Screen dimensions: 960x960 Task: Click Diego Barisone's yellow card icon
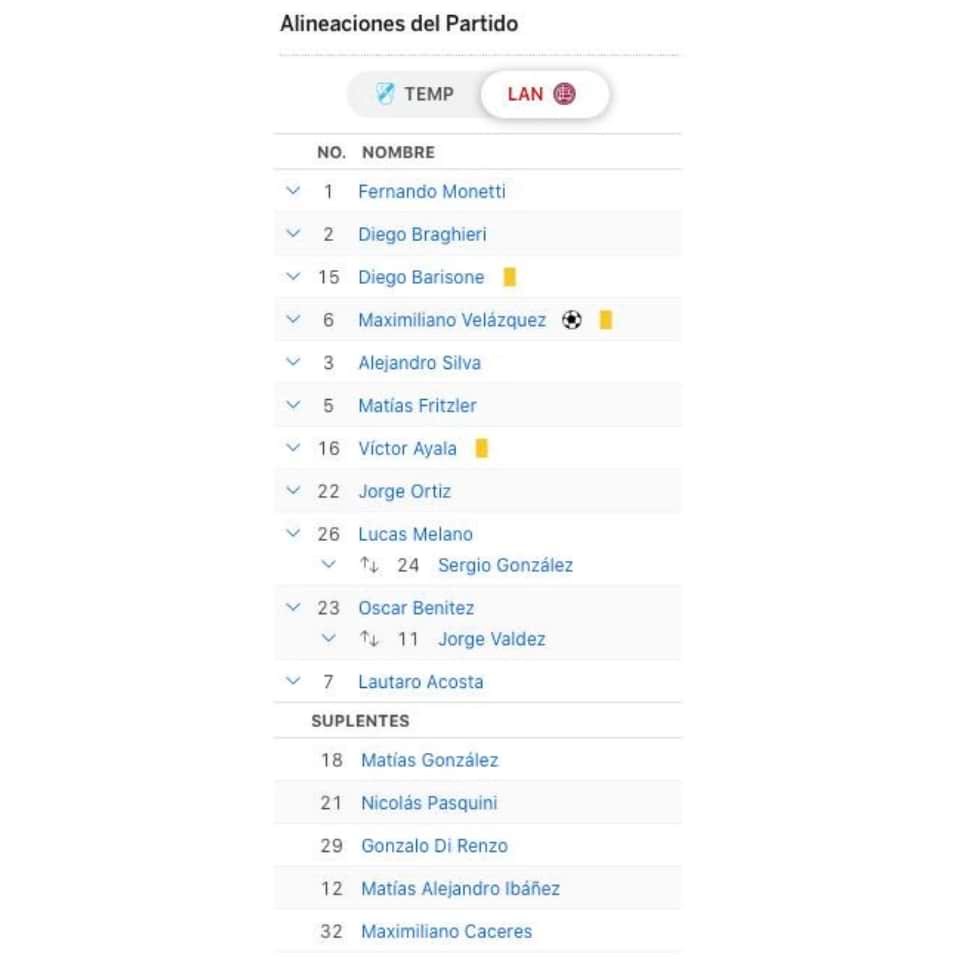pyautogui.click(x=509, y=277)
